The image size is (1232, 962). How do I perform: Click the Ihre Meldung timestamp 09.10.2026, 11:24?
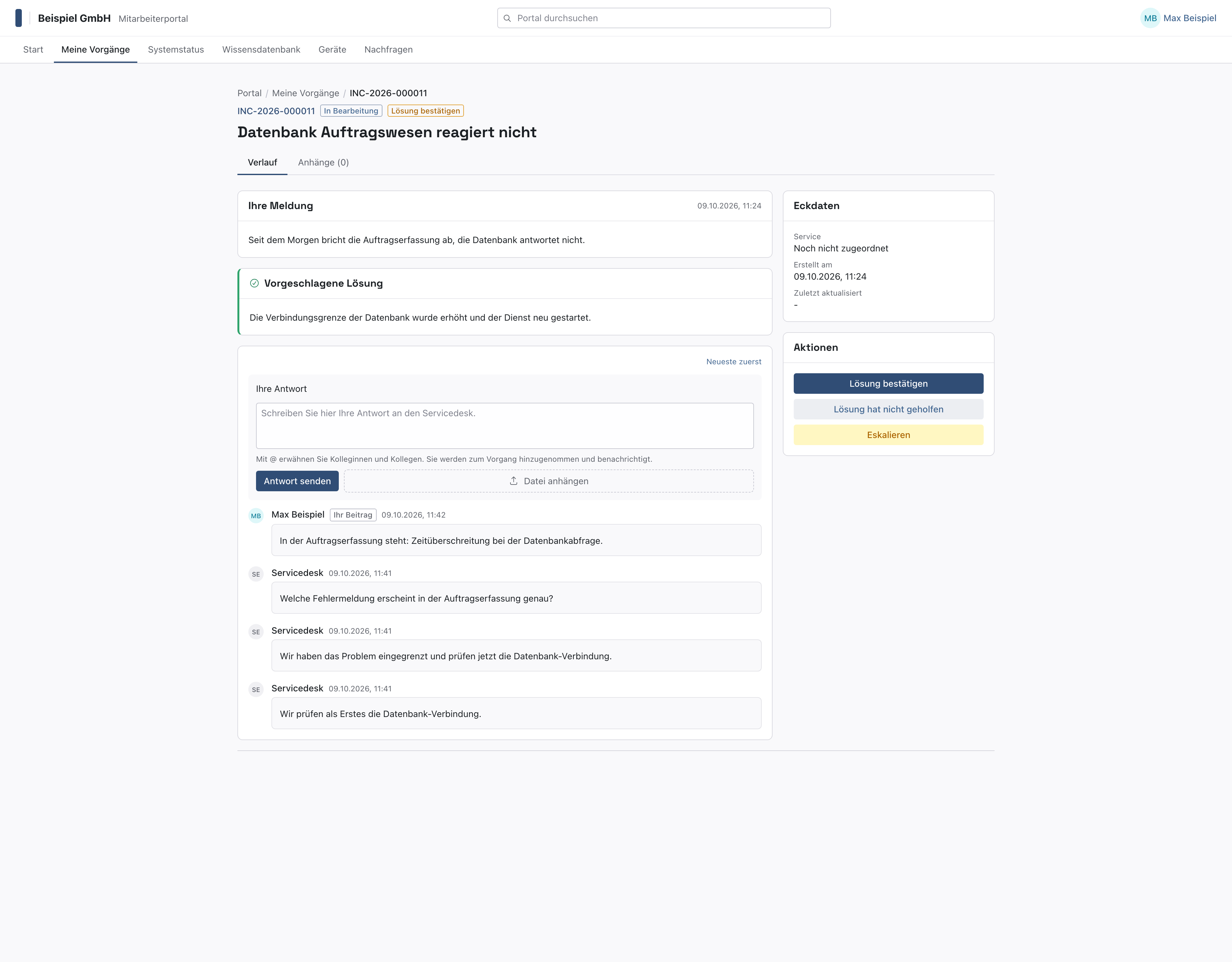coord(729,206)
